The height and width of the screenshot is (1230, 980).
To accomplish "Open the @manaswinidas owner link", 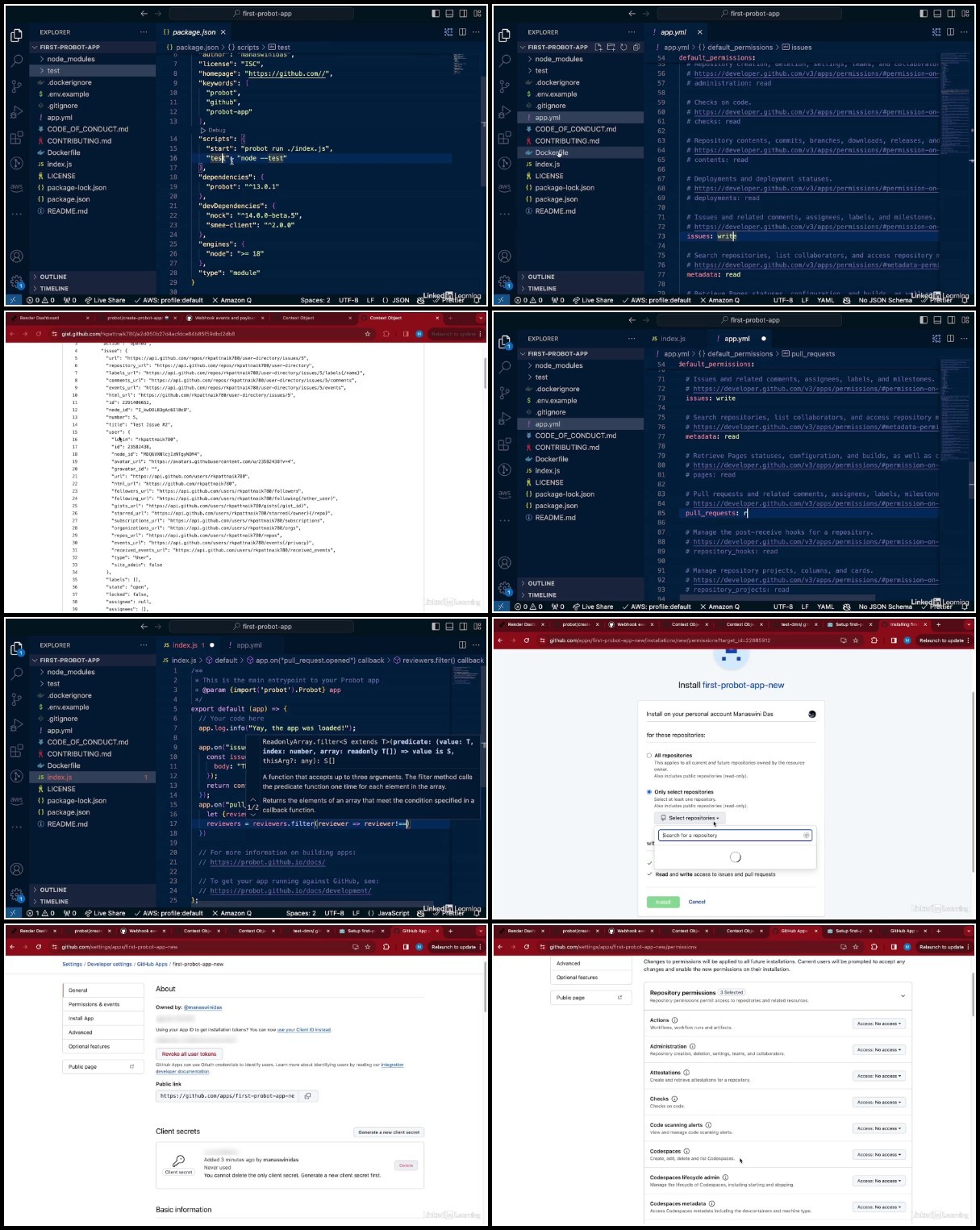I will click(x=203, y=1007).
